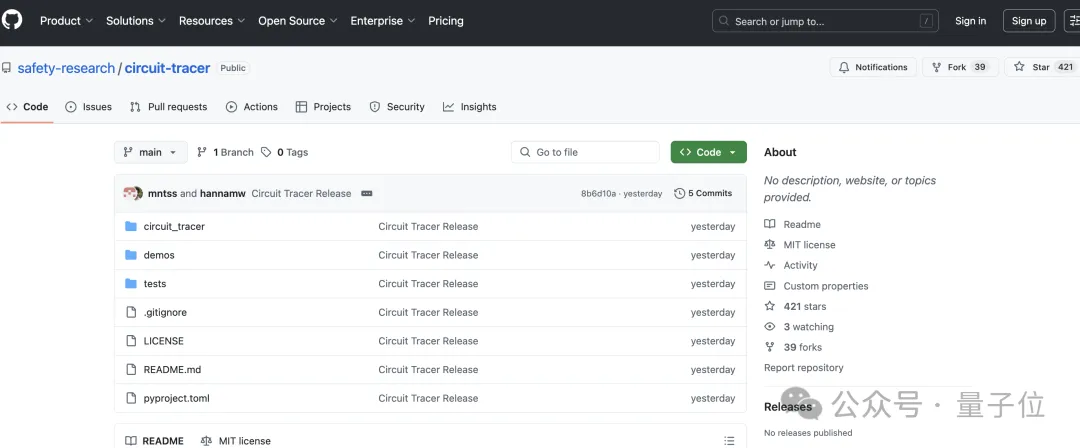The height and width of the screenshot is (448, 1080).
Task: Switch to the Pull requests tab
Action: pyautogui.click(x=168, y=107)
